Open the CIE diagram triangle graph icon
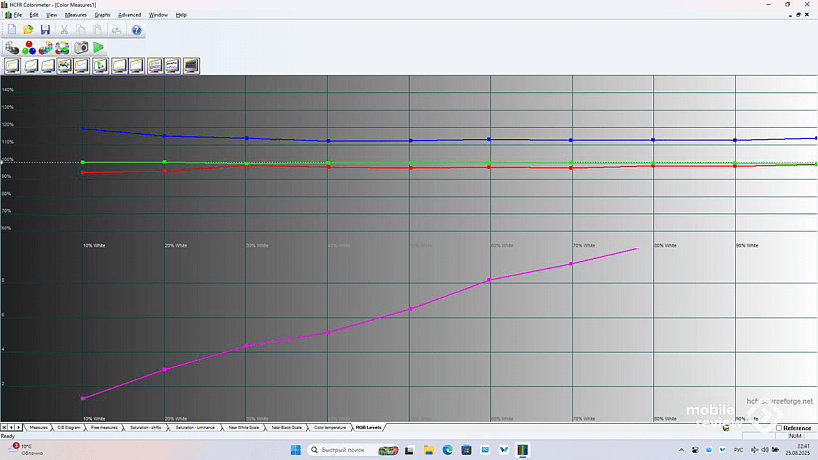 tap(101, 66)
